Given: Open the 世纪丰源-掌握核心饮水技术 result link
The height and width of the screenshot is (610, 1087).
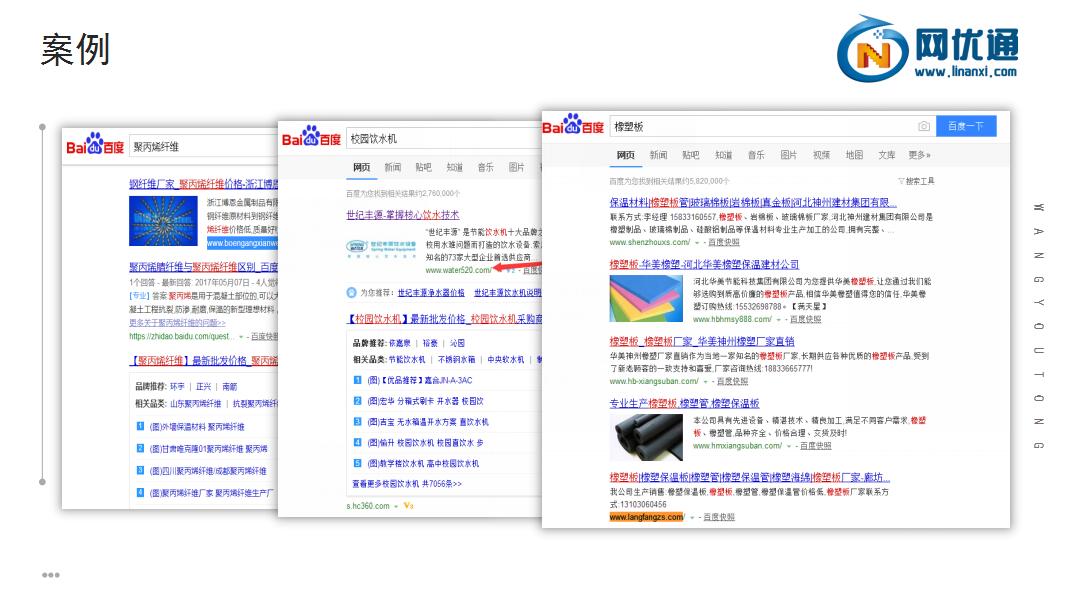Looking at the screenshot, I should pyautogui.click(x=403, y=215).
